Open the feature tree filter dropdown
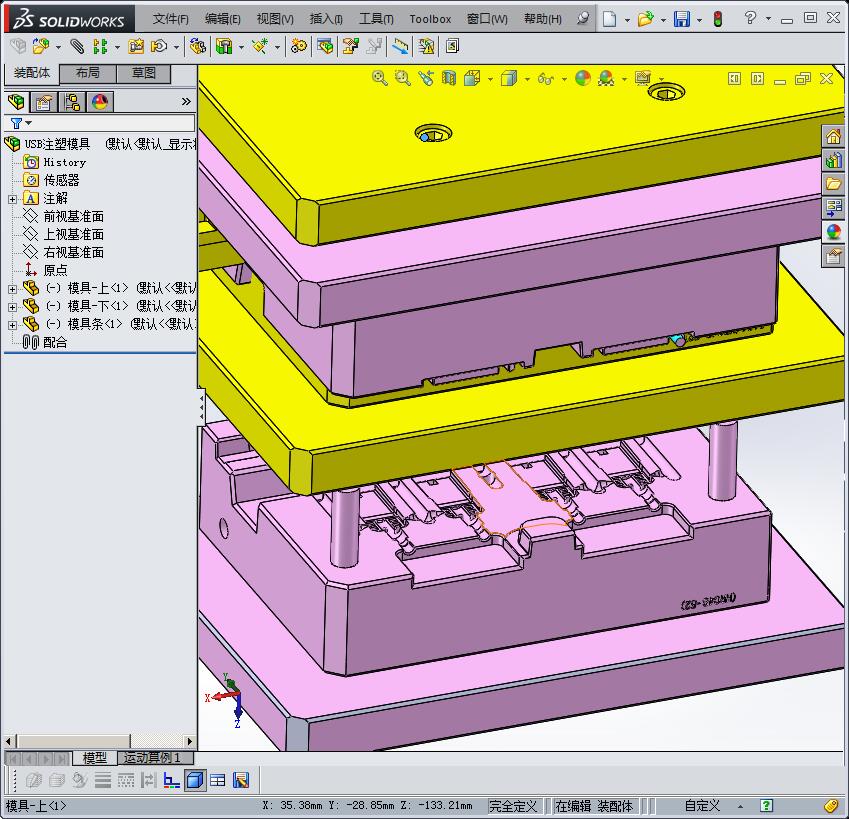Image resolution: width=849 pixels, height=819 pixels. tap(20, 123)
